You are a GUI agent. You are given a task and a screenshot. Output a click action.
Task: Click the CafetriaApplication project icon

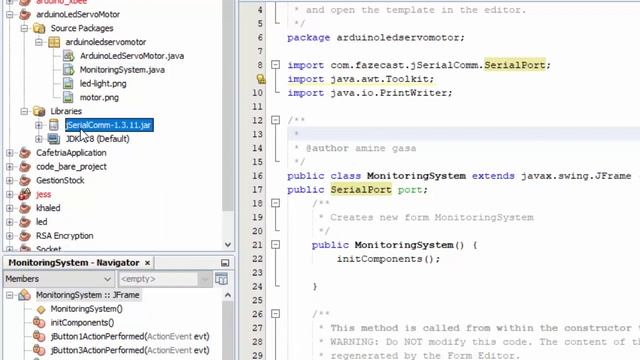coord(25,153)
